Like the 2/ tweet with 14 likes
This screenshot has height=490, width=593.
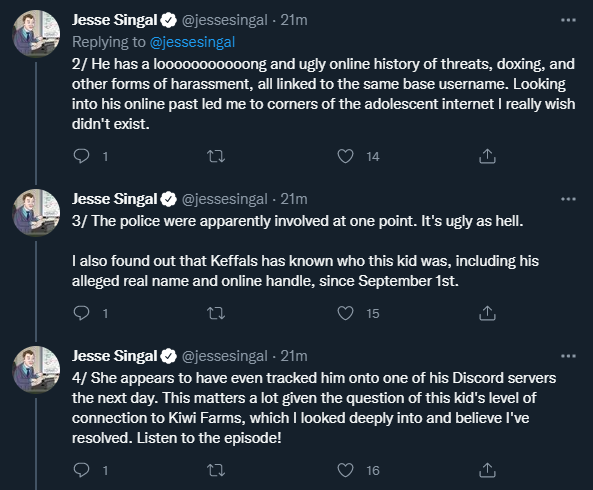[345, 156]
